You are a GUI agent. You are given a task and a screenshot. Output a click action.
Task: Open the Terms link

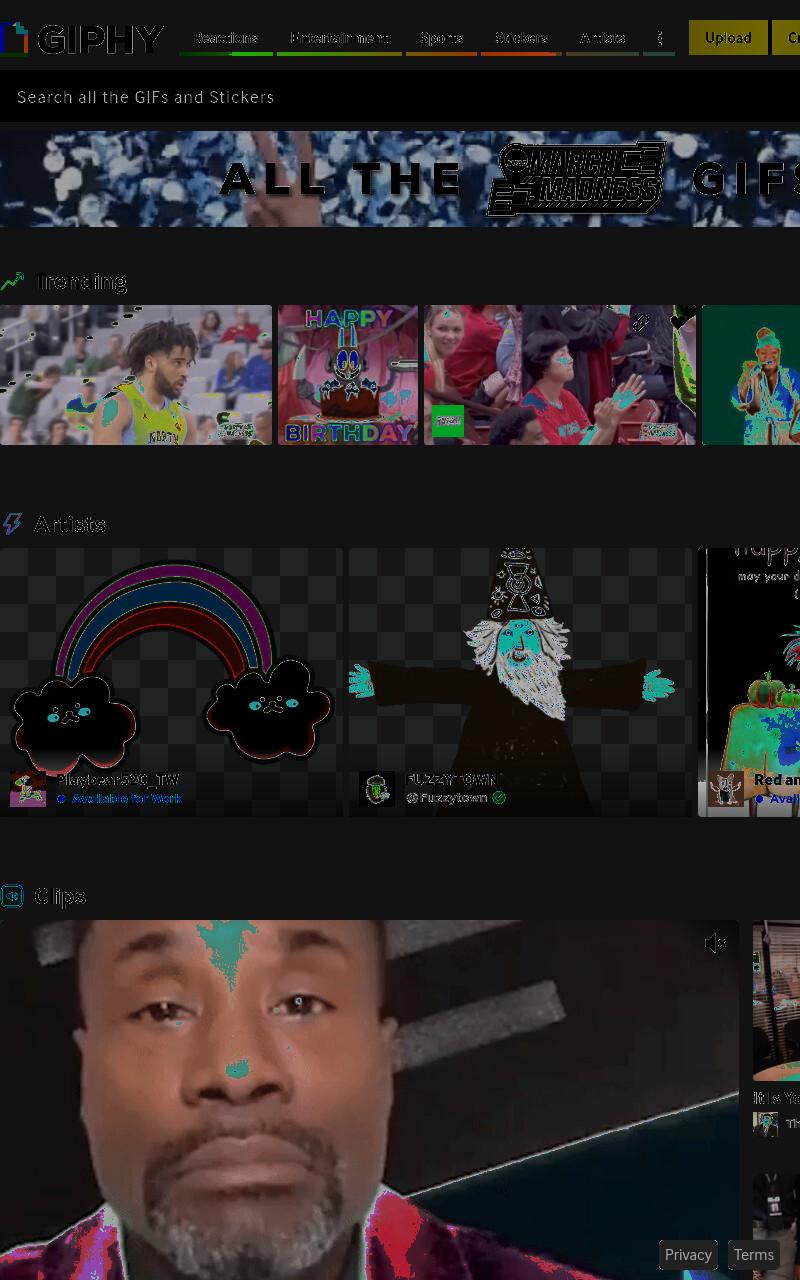[x=754, y=1254]
